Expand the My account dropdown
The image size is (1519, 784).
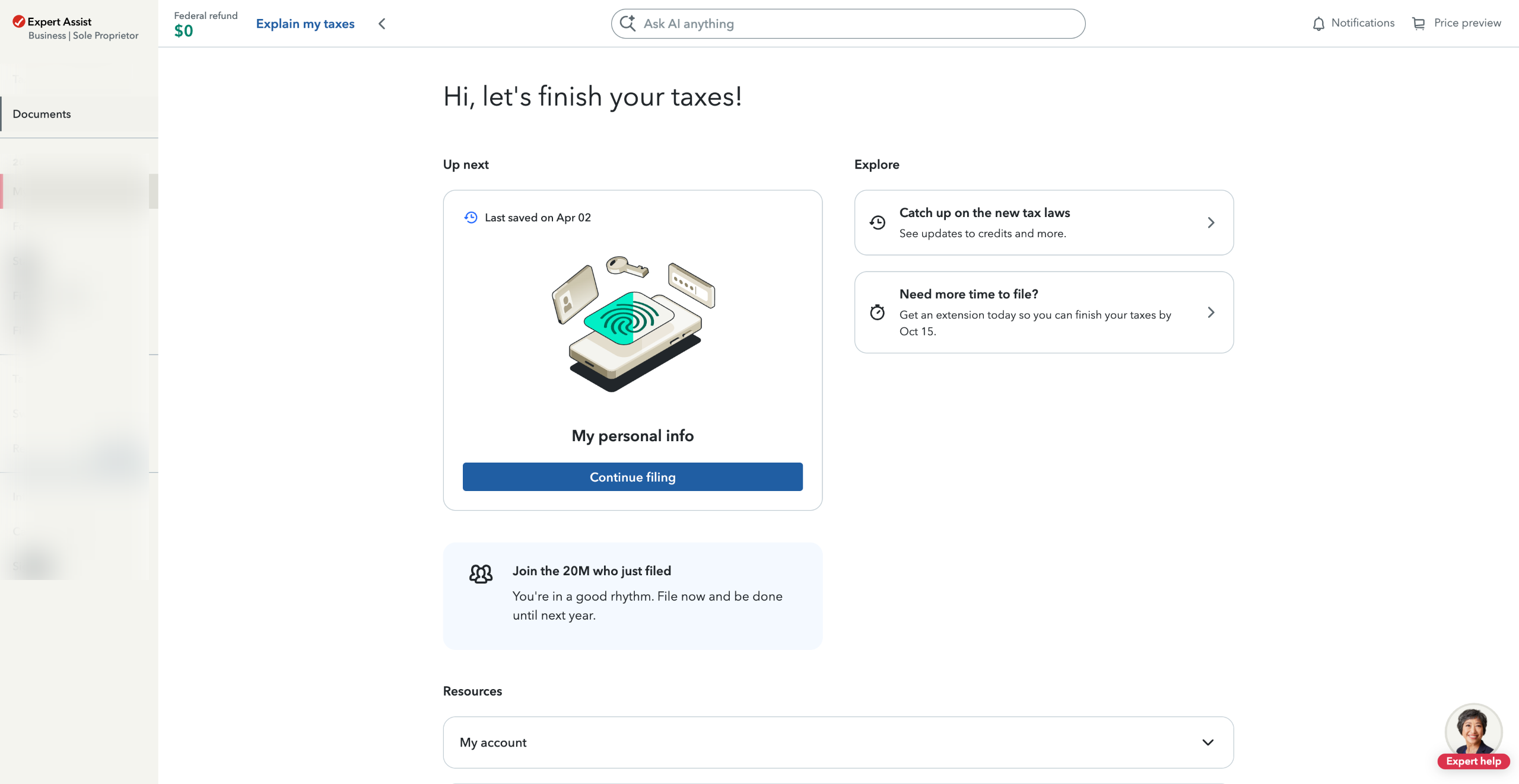click(x=1207, y=742)
